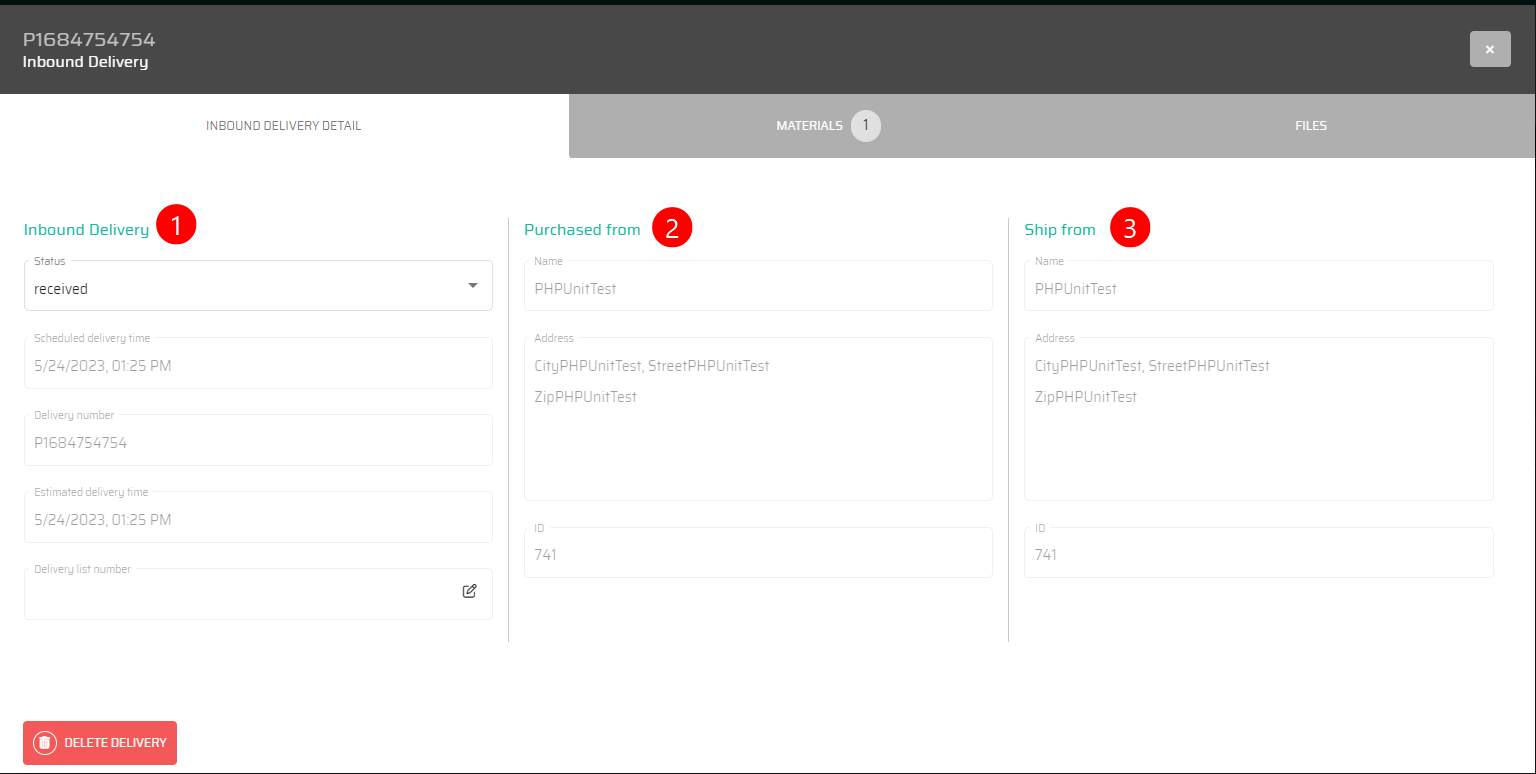Click the Purchased from ID field

pyautogui.click(x=758, y=554)
